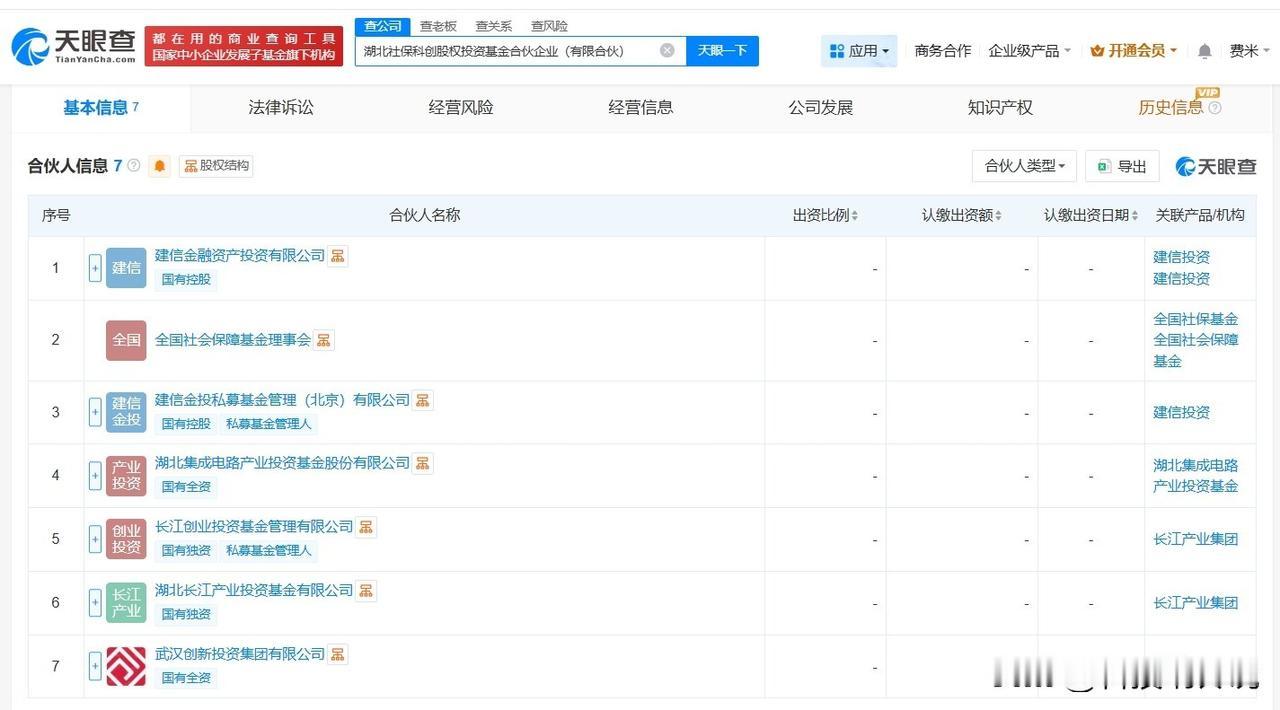This screenshot has height=710, width=1280.
Task: Switch to the 公司发展 tab
Action: (x=821, y=108)
